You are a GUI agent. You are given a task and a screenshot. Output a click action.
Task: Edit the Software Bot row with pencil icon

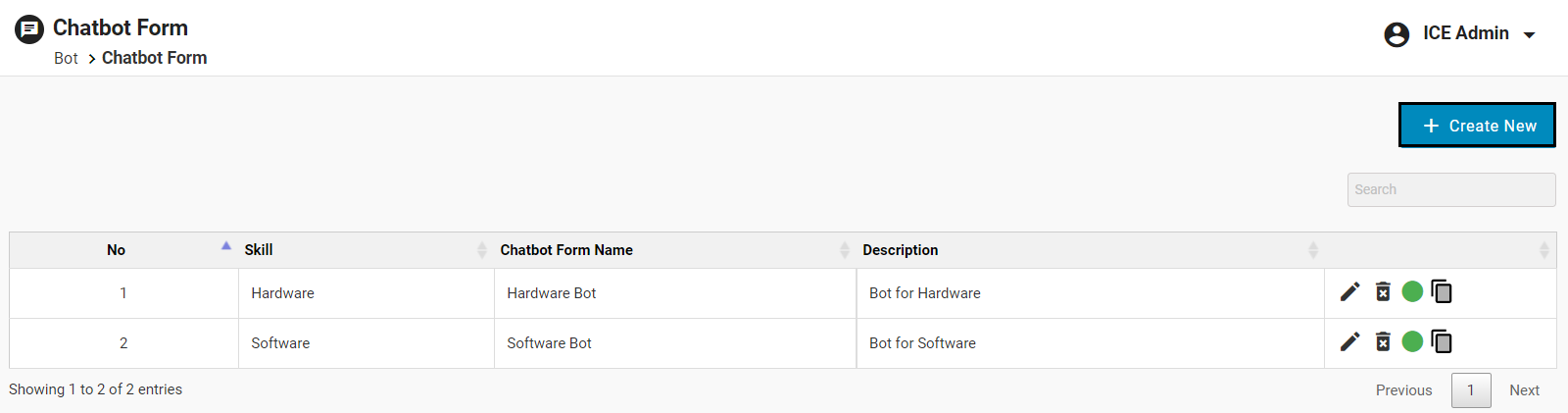click(x=1349, y=341)
